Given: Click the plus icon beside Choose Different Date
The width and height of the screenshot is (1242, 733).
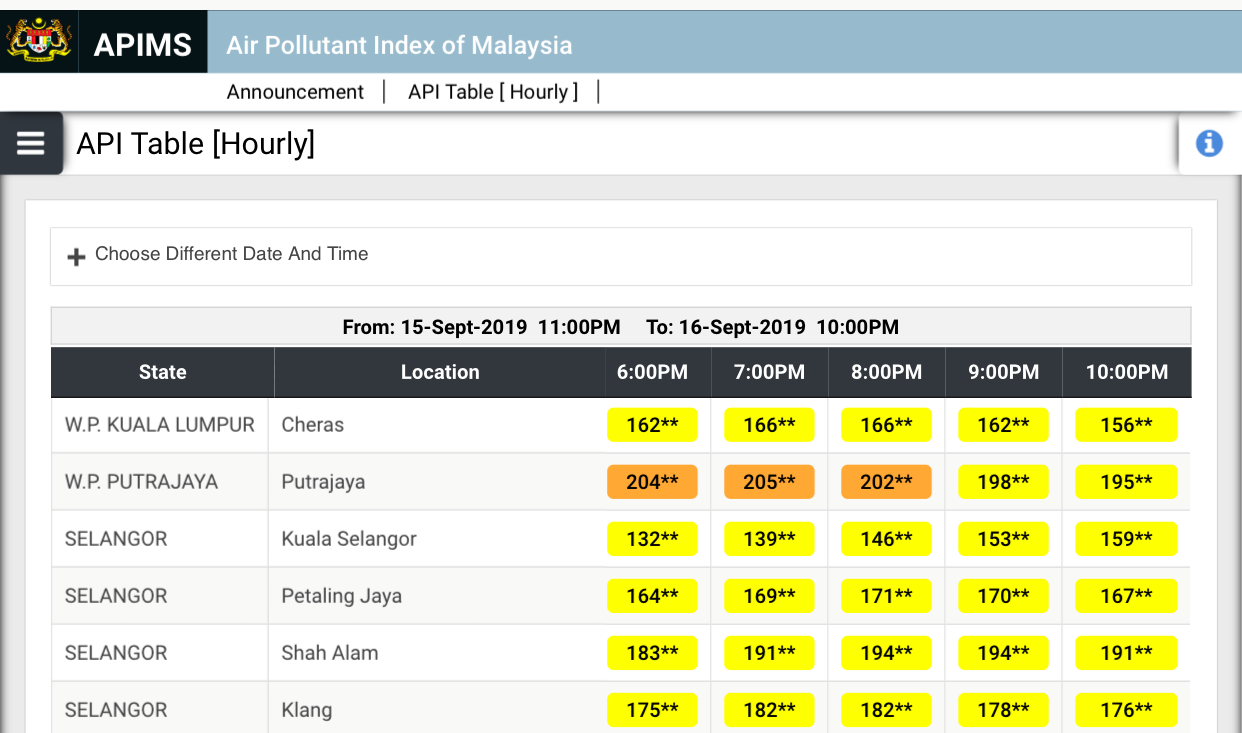Looking at the screenshot, I should 76,257.
